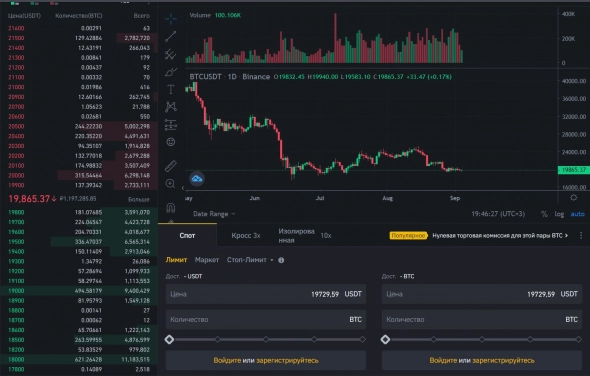Click the buy amount slider start handle

pyautogui.click(x=169, y=339)
